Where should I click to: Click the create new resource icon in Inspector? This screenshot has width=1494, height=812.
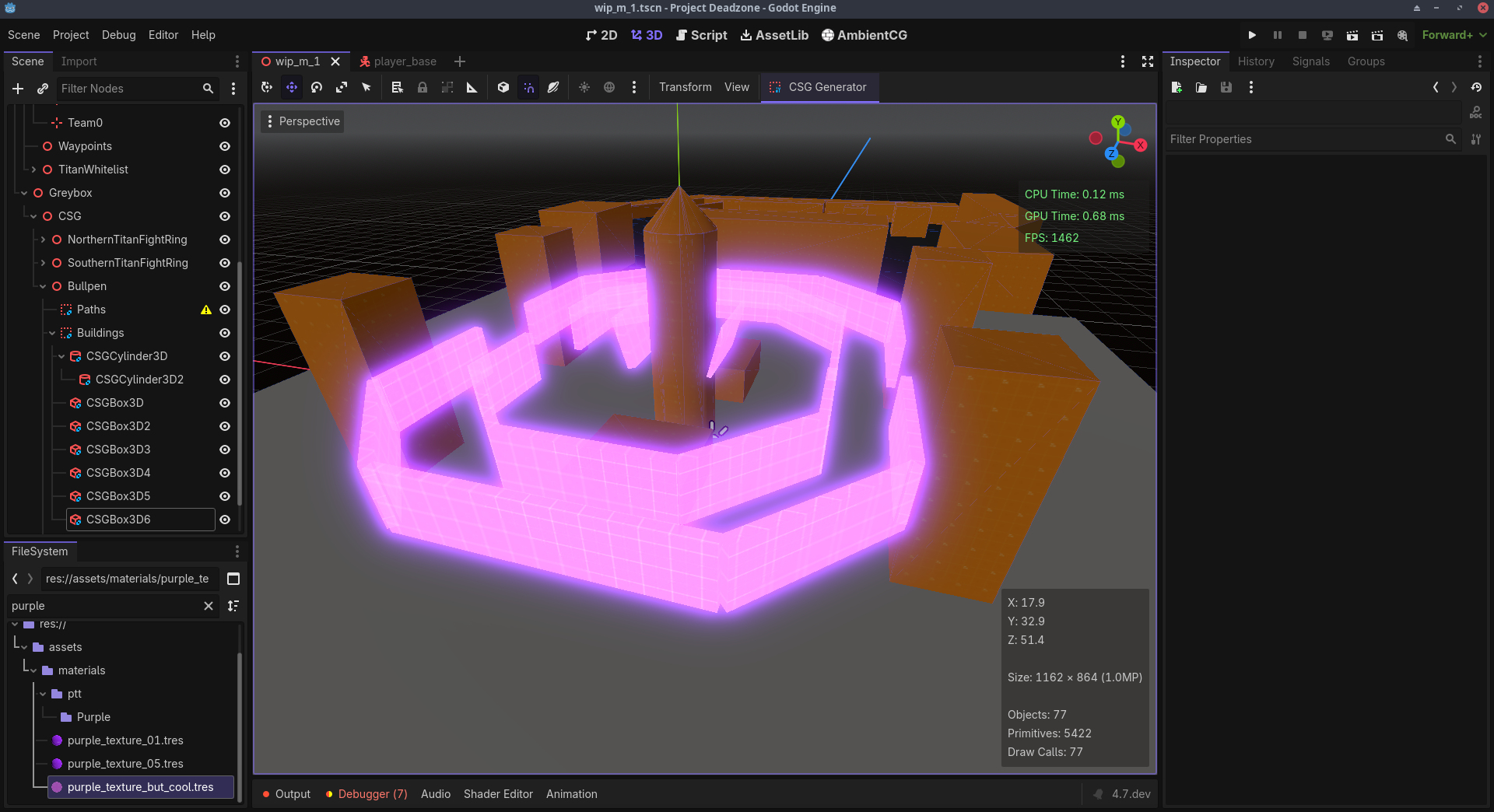1177,87
